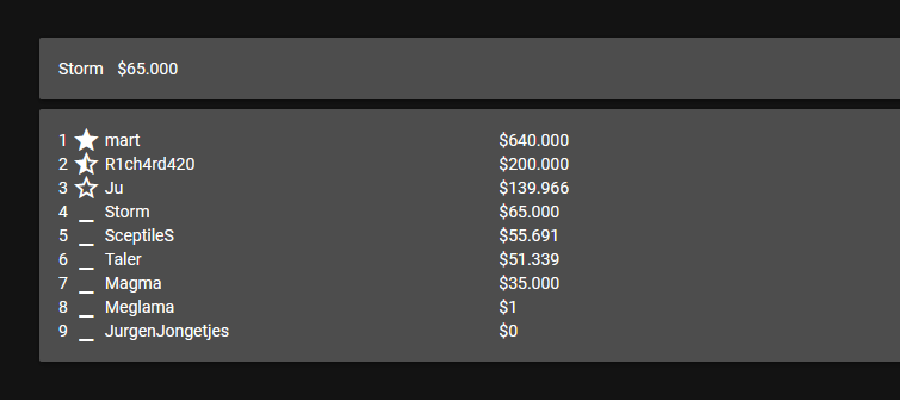
Task: Click the half-filled star beside R1ch4rd420
Action: (86, 164)
